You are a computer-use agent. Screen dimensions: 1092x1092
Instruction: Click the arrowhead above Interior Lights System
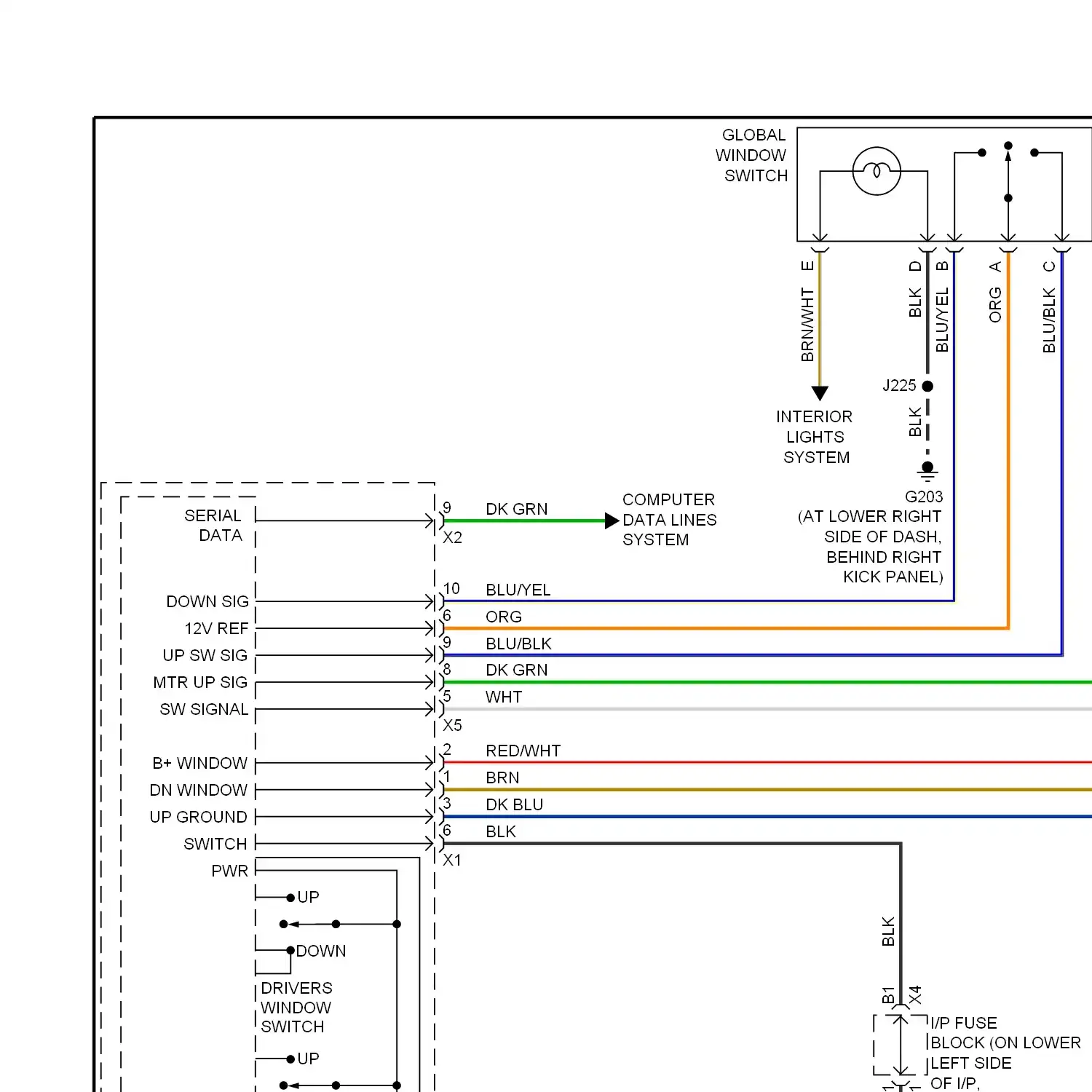[820, 394]
